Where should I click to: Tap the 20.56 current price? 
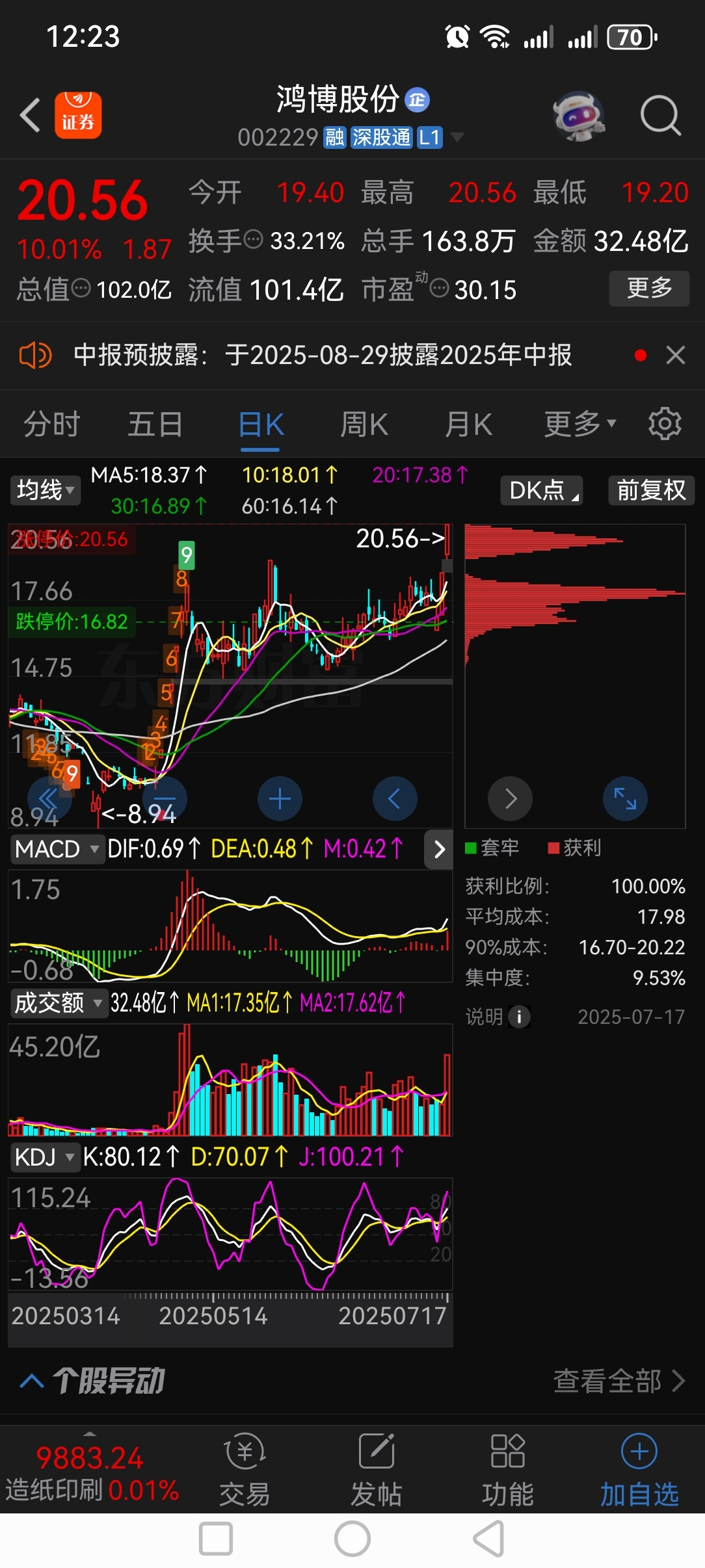point(83,201)
